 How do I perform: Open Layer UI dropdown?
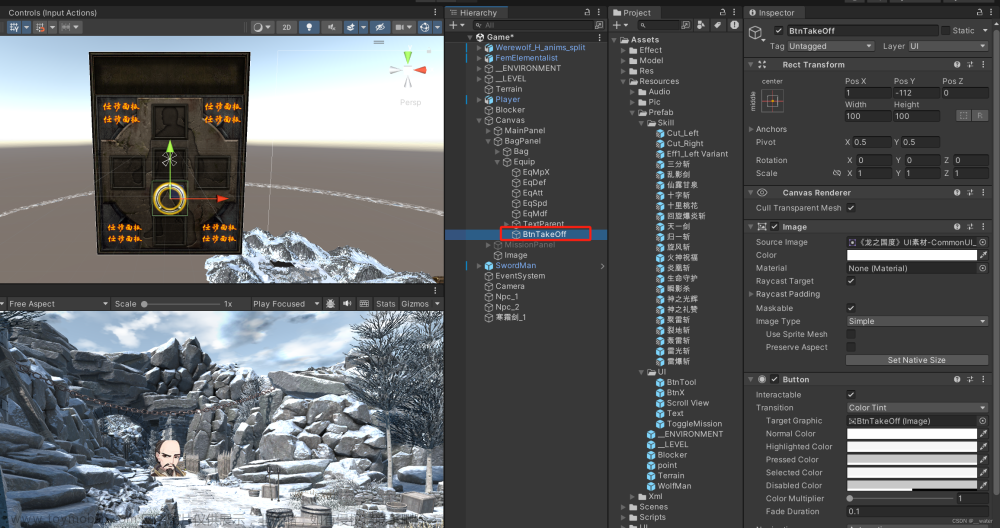click(948, 46)
